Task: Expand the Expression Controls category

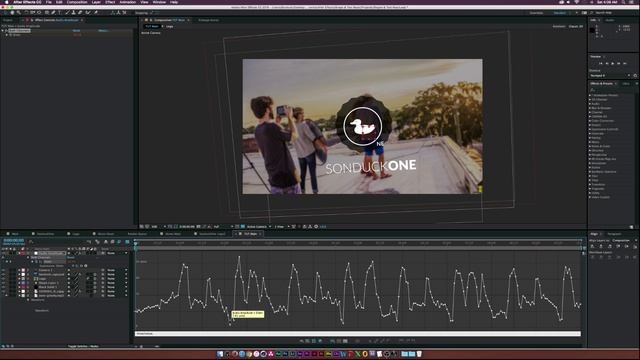Action: click(590, 129)
